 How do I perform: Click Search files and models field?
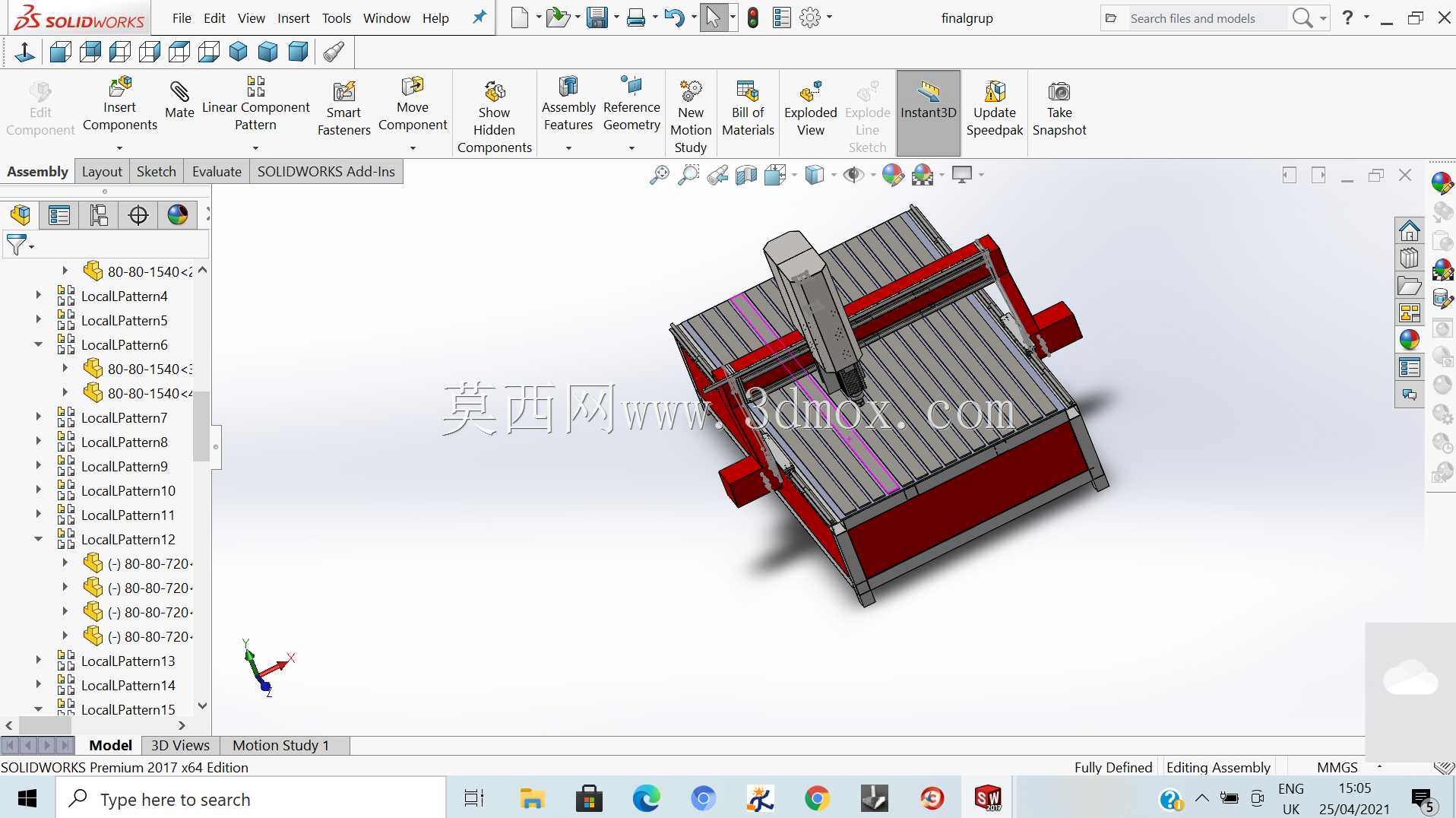coord(1207,18)
